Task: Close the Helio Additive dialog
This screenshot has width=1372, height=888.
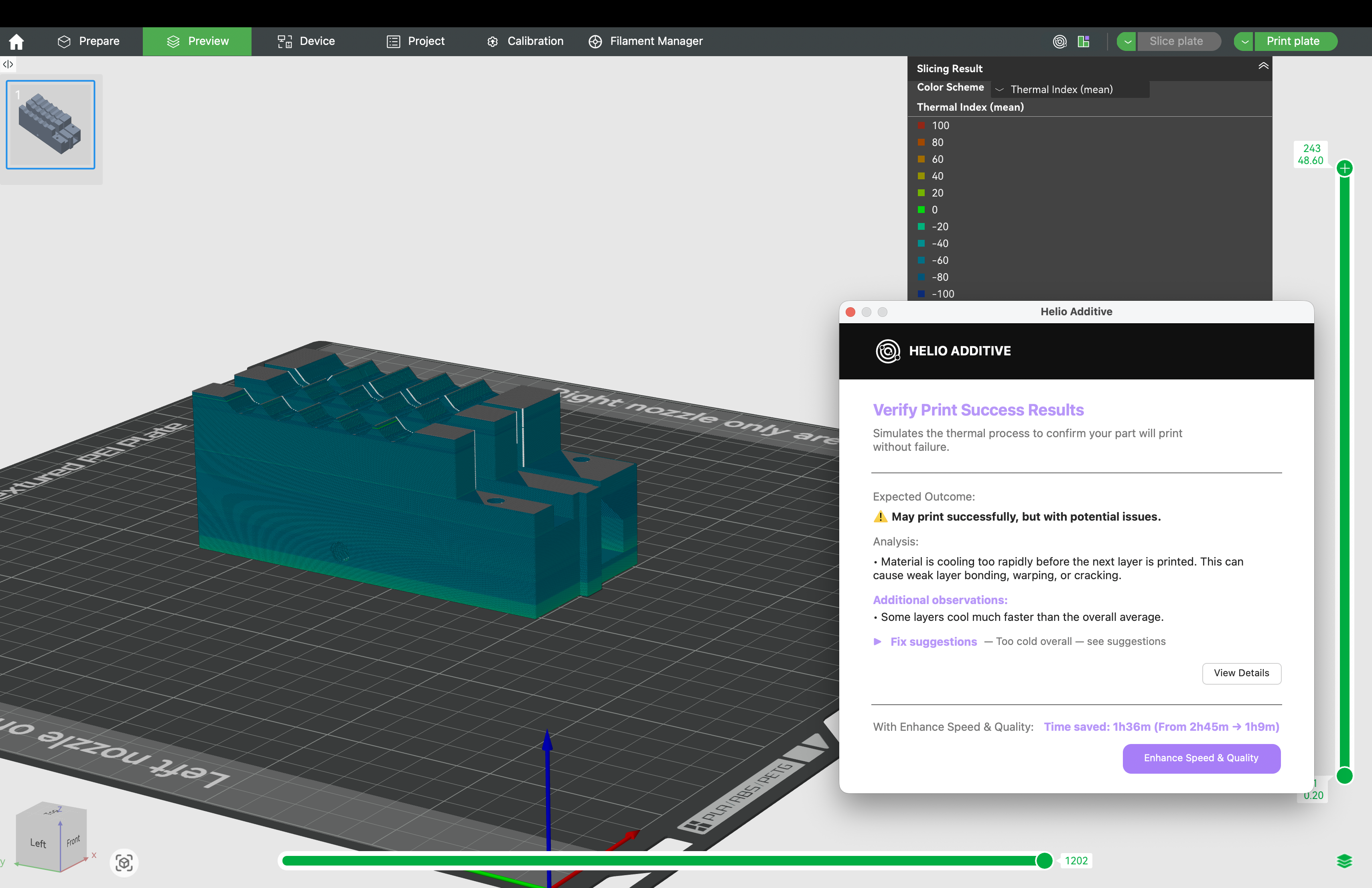Action: click(x=850, y=312)
